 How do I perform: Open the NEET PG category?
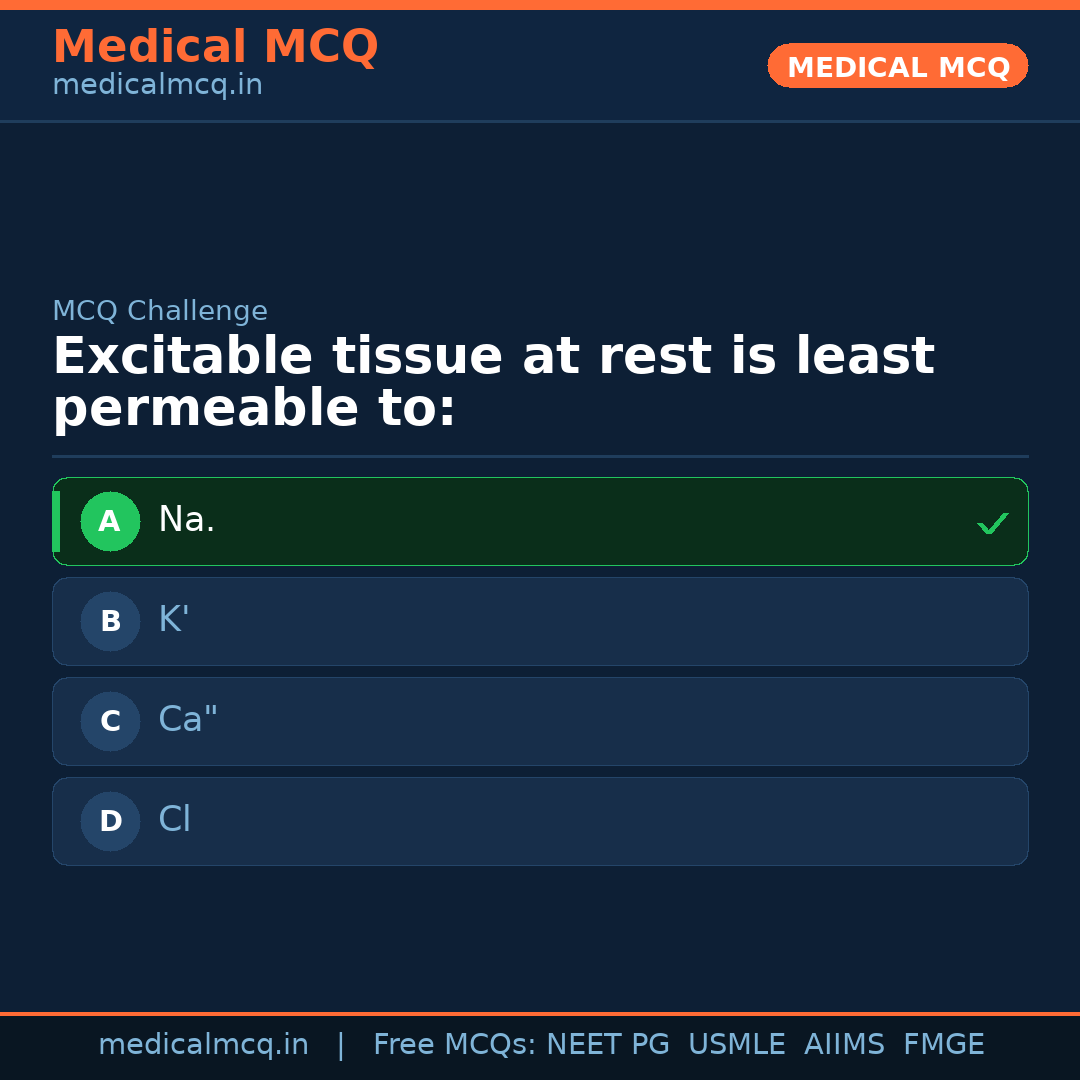[607, 1043]
